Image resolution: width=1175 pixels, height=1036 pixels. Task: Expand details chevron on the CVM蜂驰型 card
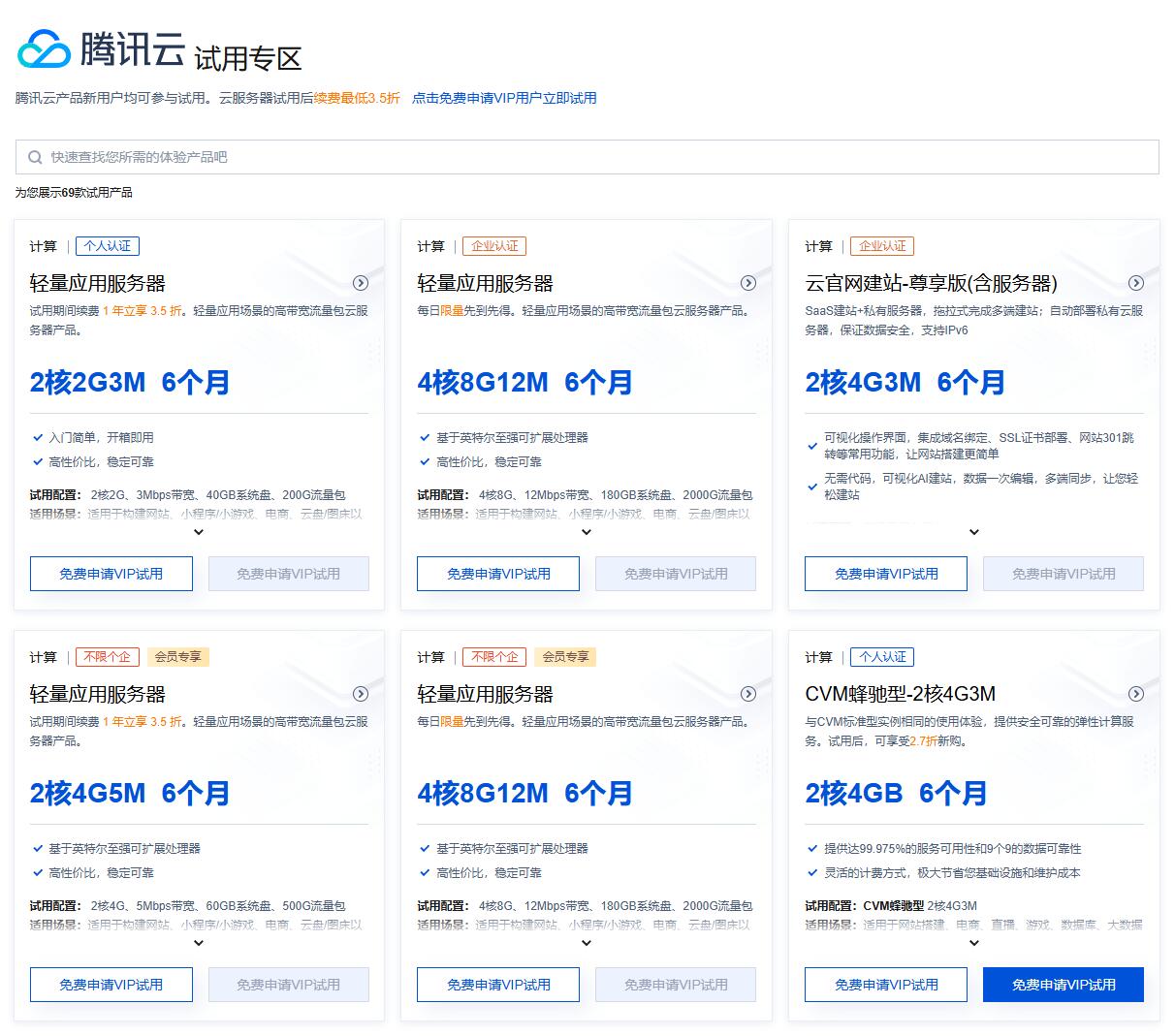coord(974,943)
